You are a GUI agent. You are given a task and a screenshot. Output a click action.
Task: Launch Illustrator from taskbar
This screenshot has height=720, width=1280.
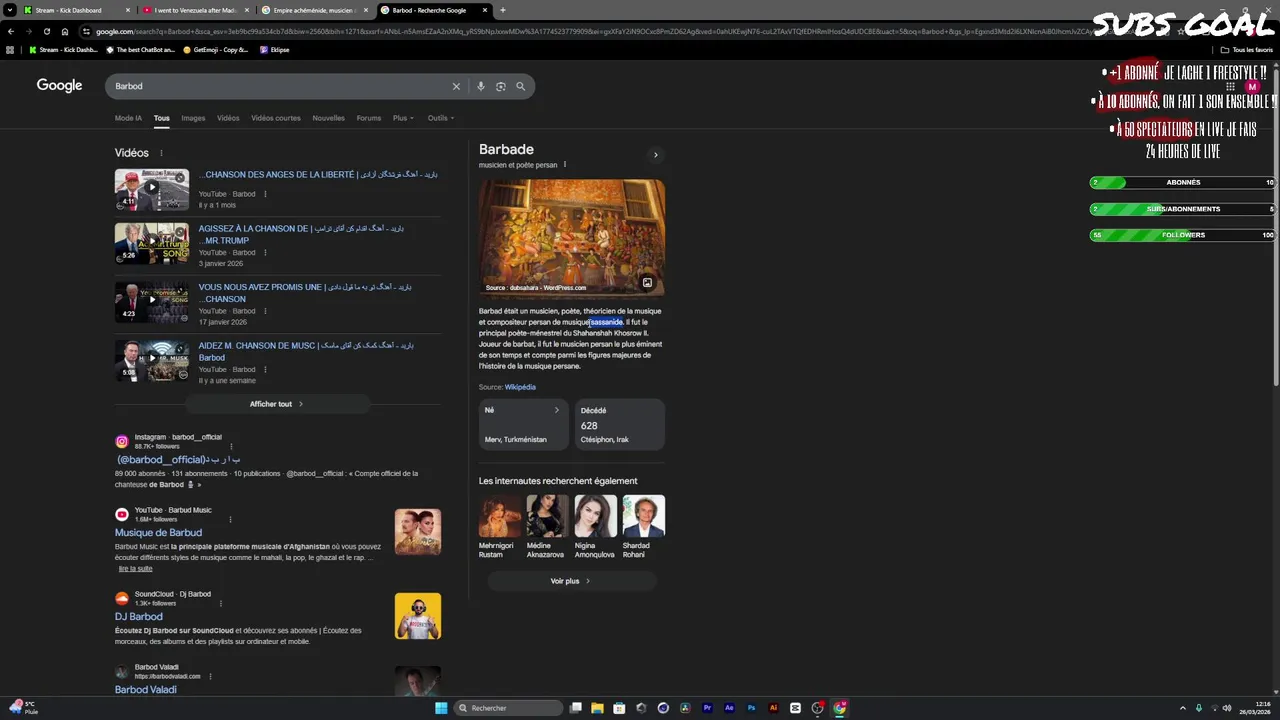(x=773, y=708)
